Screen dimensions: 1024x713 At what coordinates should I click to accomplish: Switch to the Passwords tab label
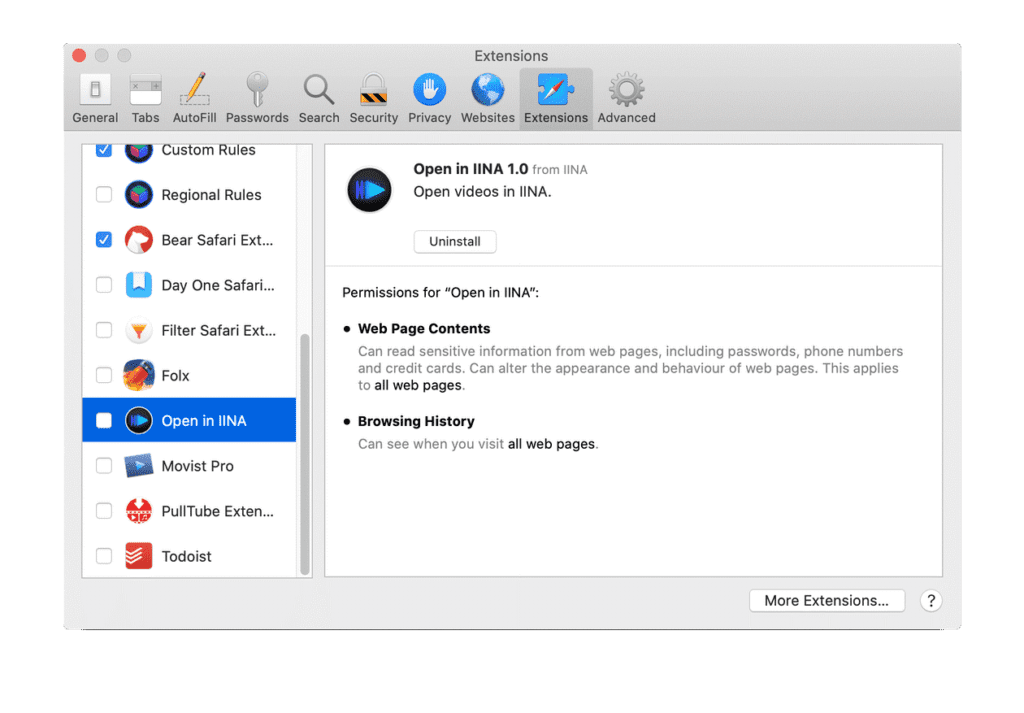pyautogui.click(x=257, y=118)
